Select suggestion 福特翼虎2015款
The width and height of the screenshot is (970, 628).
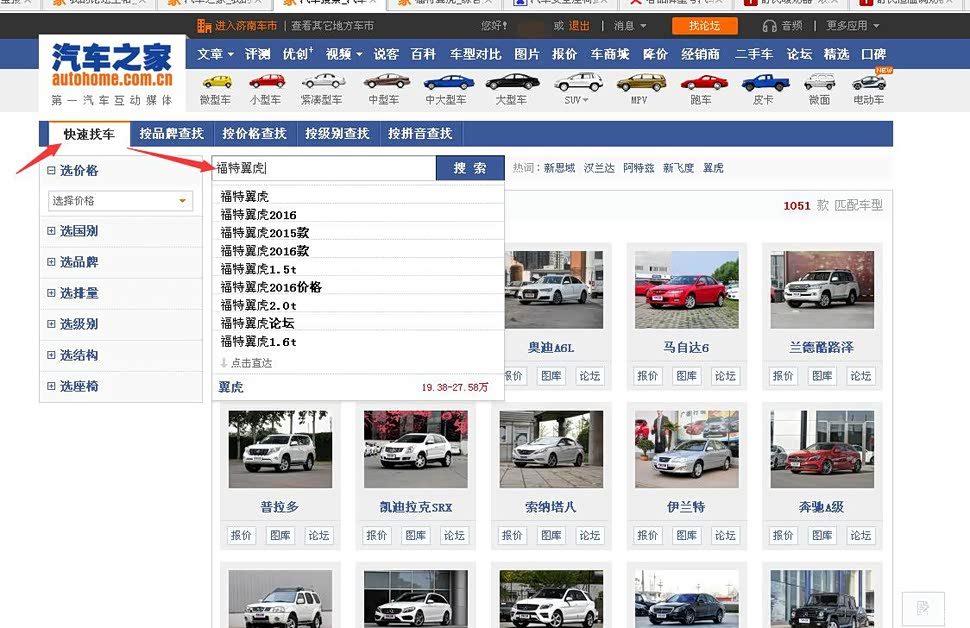[359, 233]
